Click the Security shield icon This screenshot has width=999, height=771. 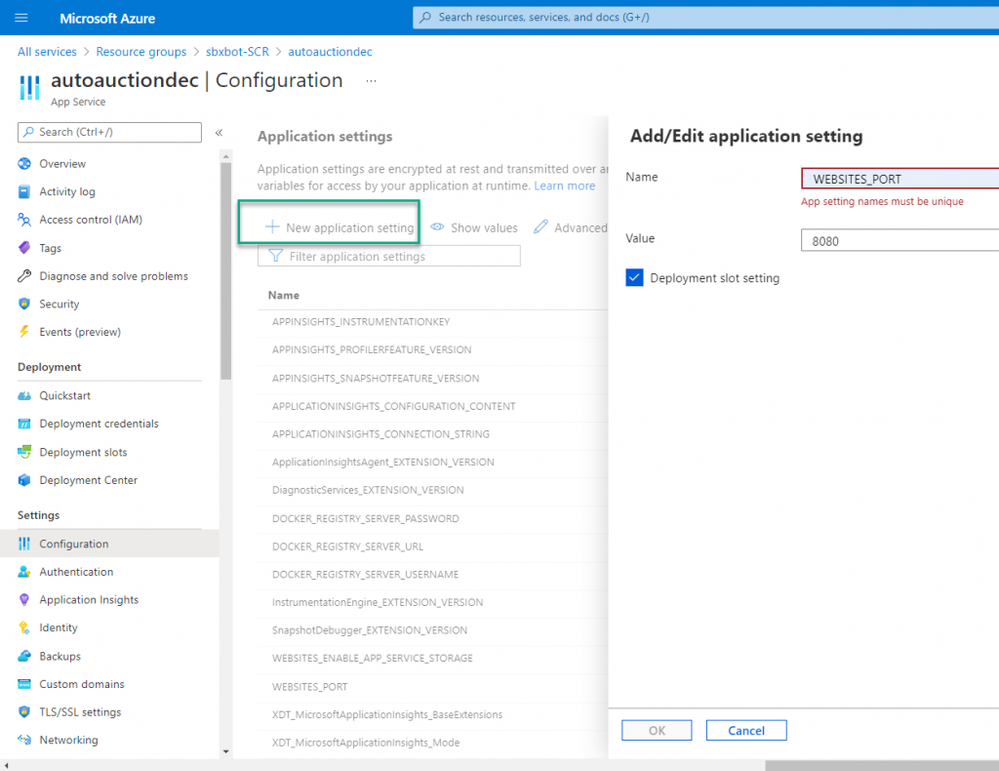pos(24,304)
